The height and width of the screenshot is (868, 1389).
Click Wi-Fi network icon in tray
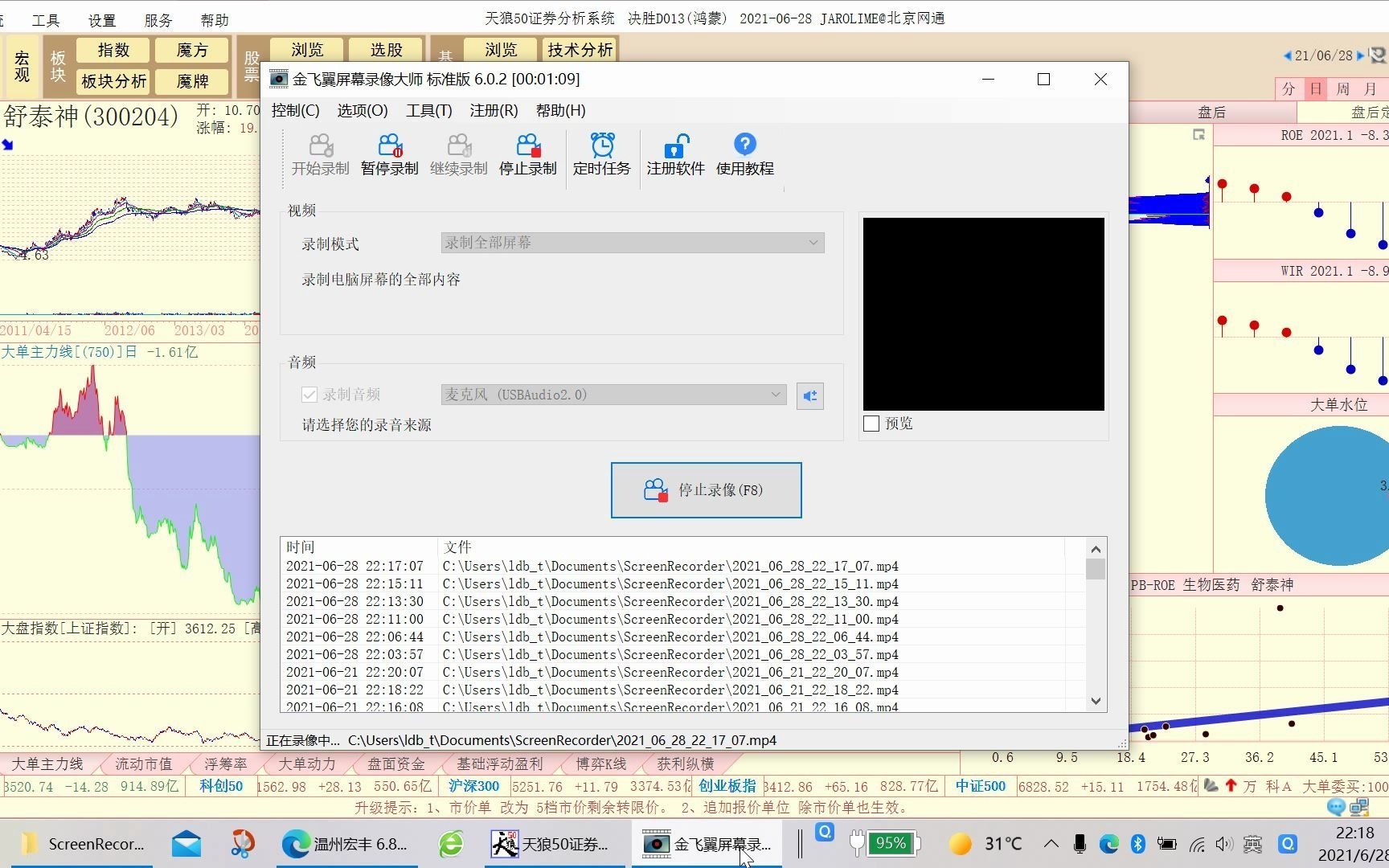tap(1197, 843)
